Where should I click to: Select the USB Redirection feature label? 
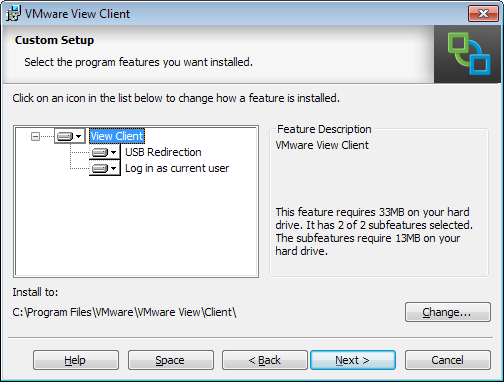[x=163, y=152]
